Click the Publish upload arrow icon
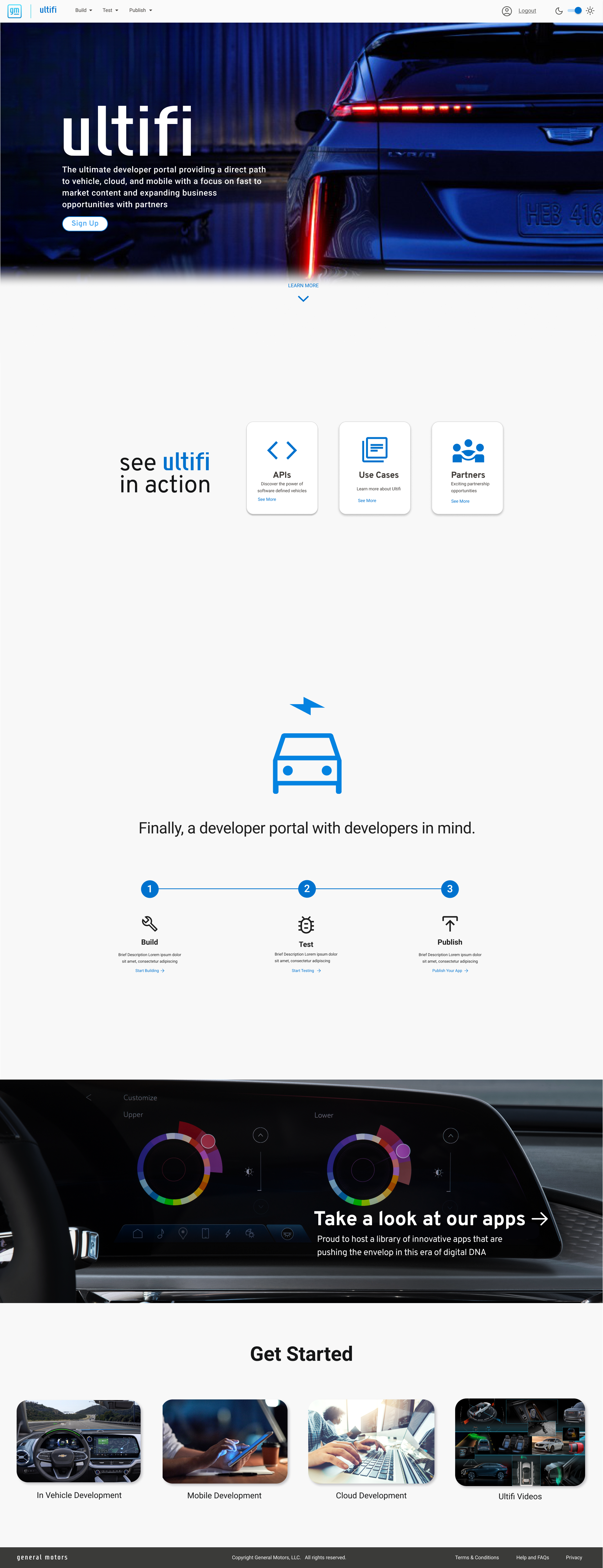 tap(450, 924)
